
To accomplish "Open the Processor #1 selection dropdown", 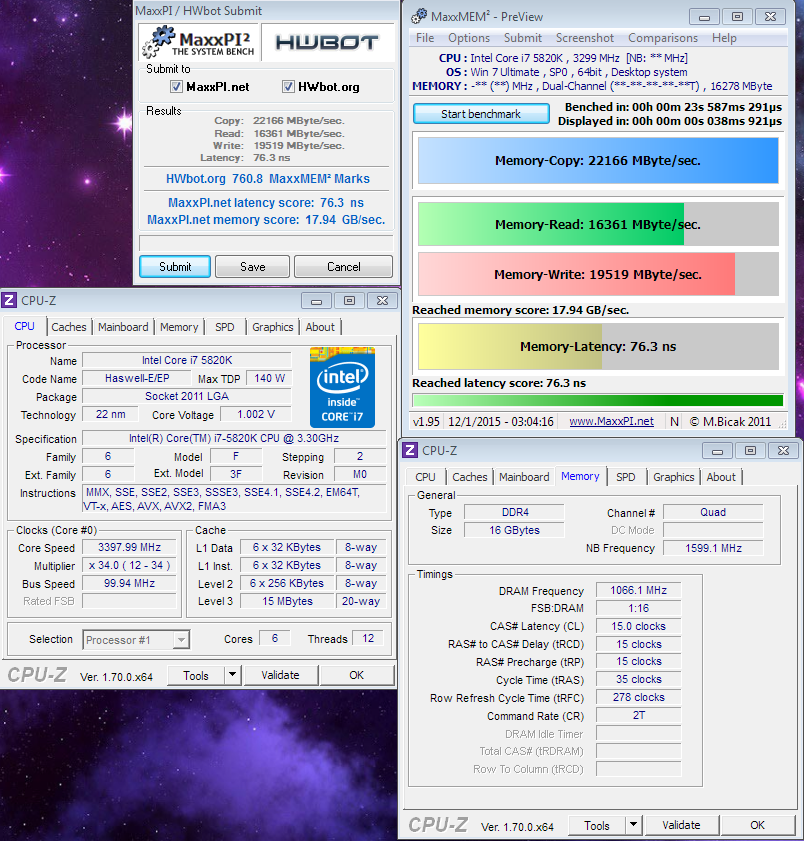I will tap(181, 640).
